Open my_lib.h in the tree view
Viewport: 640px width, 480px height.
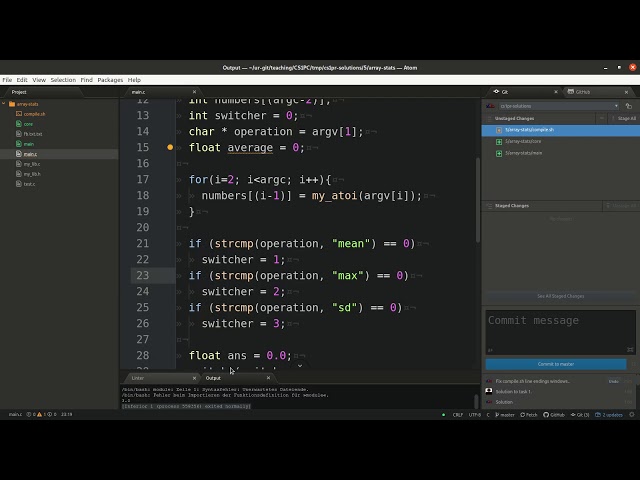tap(32, 174)
